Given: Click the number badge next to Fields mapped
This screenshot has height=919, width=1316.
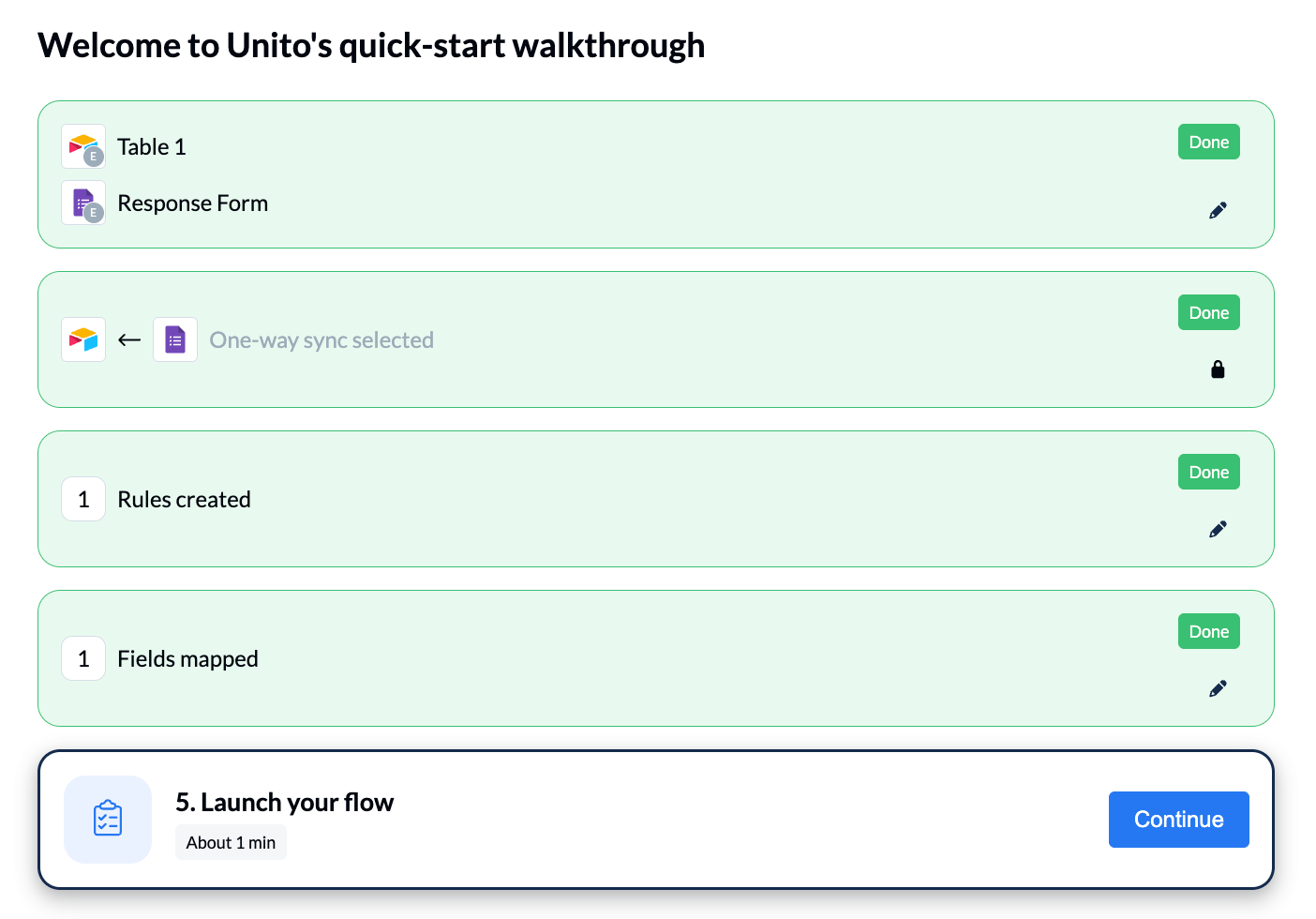Looking at the screenshot, I should point(83,658).
